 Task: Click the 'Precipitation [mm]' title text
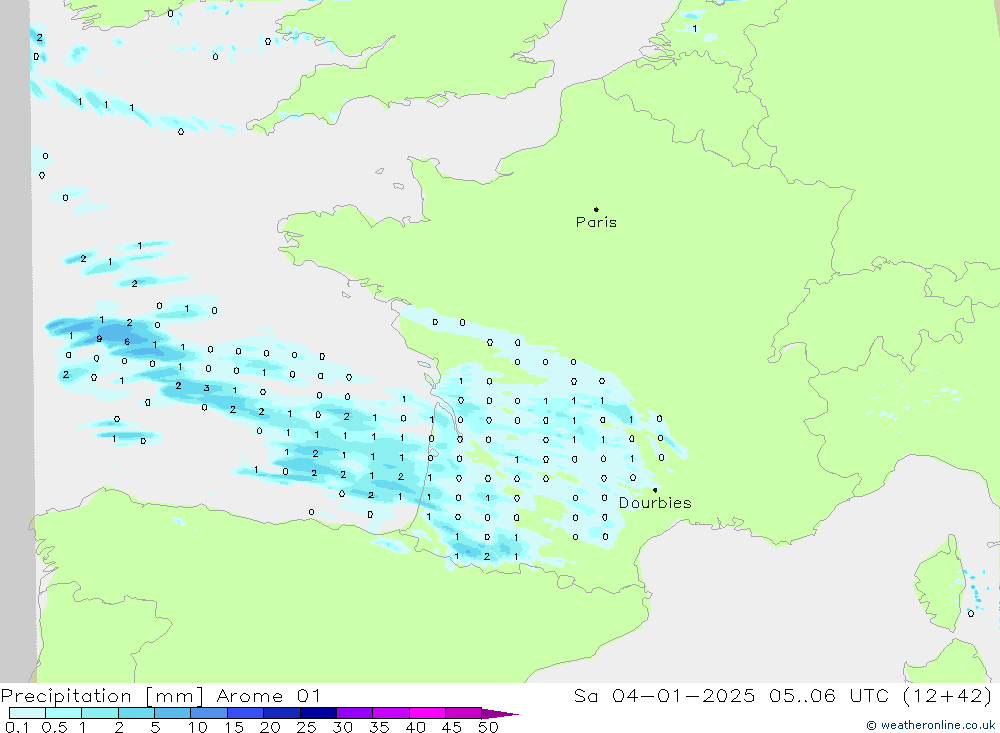tap(102, 696)
